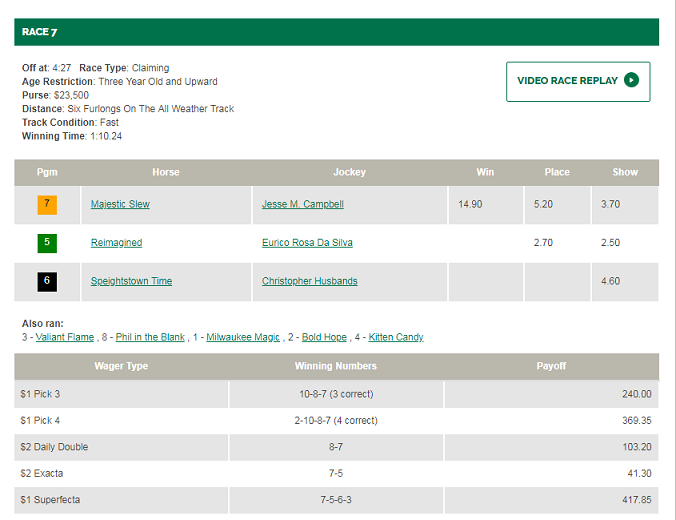Click the Wager Type column header
This screenshot has height=520, width=676.
pos(121,366)
